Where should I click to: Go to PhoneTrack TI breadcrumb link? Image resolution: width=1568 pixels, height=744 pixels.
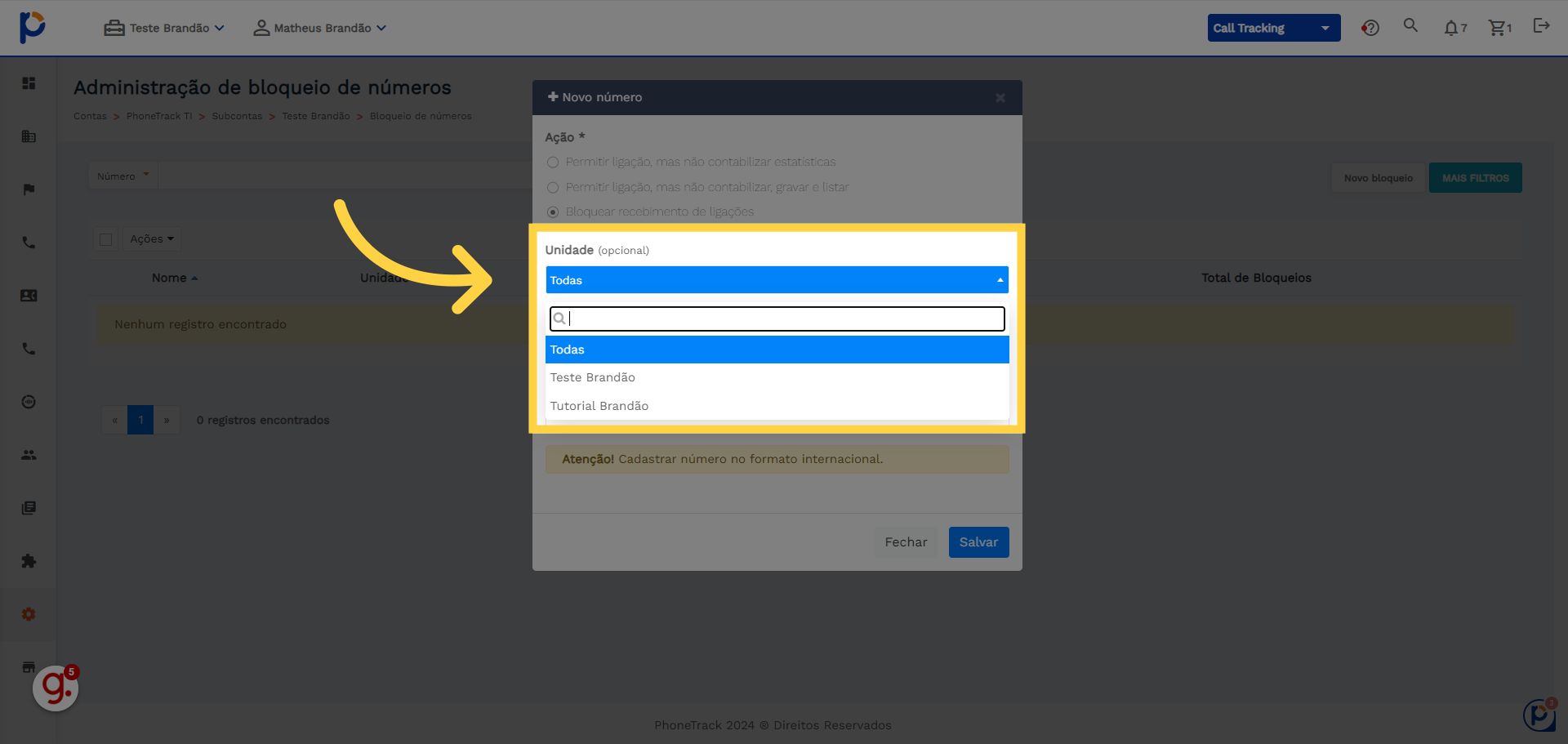tap(159, 116)
